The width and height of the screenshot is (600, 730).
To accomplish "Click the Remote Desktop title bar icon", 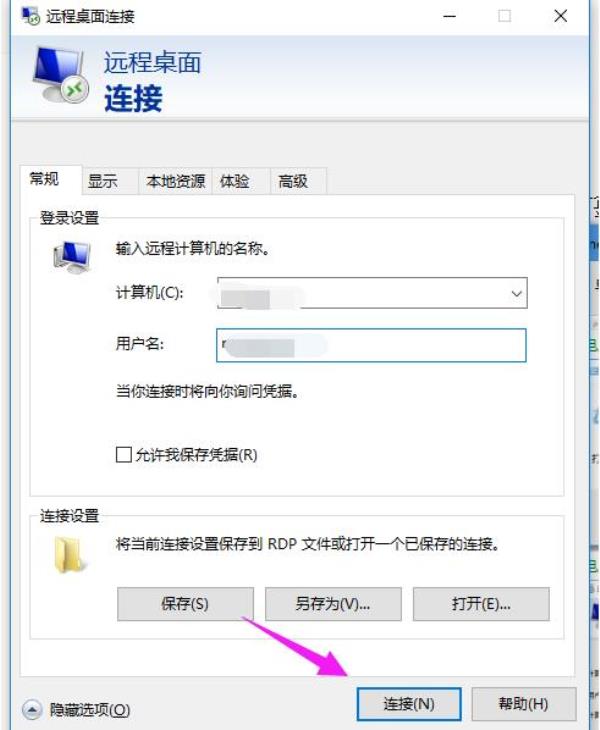I will tap(31, 15).
